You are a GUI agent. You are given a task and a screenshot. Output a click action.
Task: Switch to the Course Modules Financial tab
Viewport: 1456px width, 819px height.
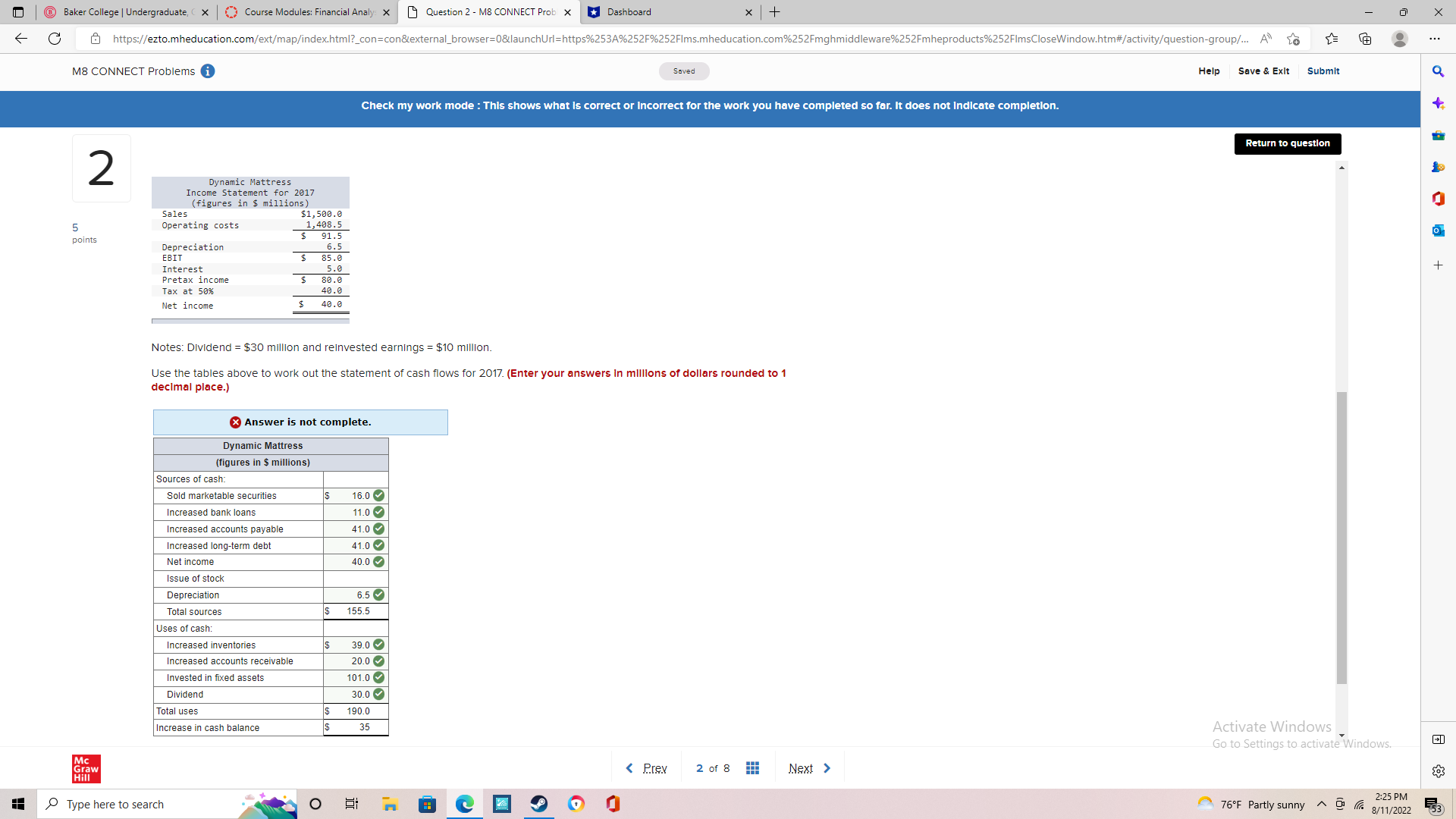point(306,12)
